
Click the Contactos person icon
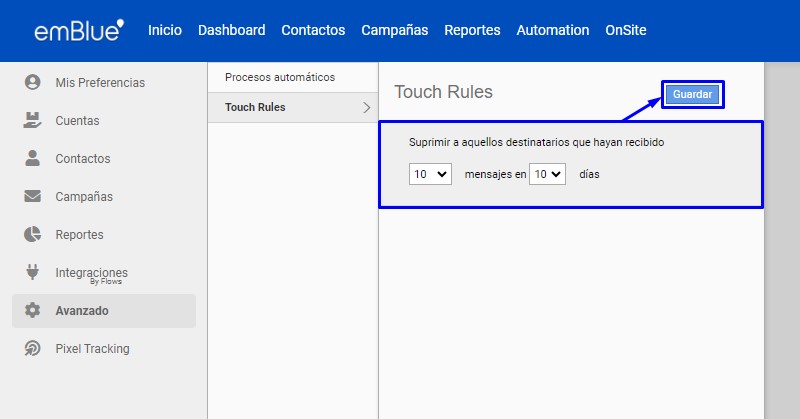pyautogui.click(x=33, y=158)
